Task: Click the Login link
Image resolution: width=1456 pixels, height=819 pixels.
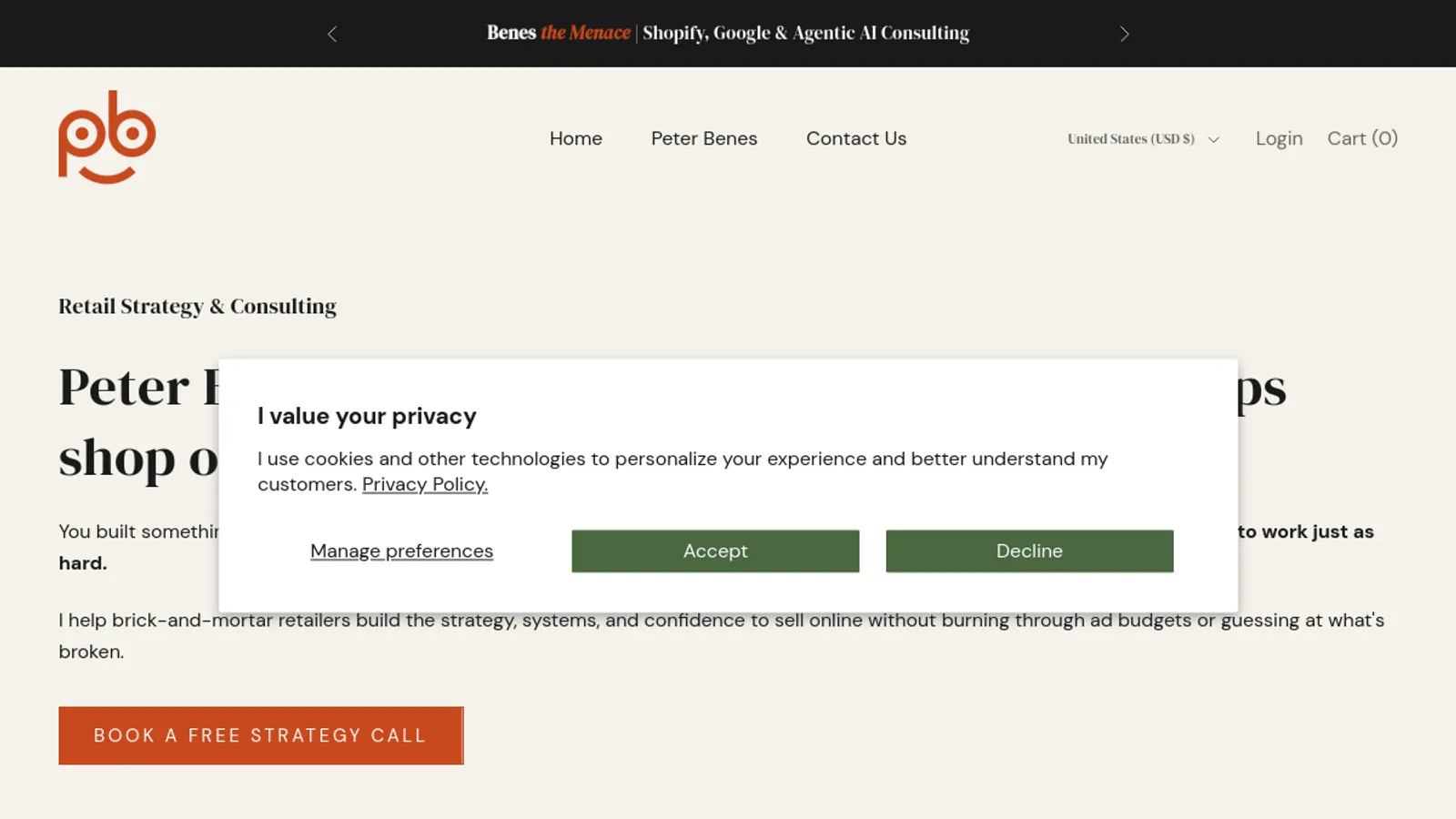Action: [x=1279, y=138]
